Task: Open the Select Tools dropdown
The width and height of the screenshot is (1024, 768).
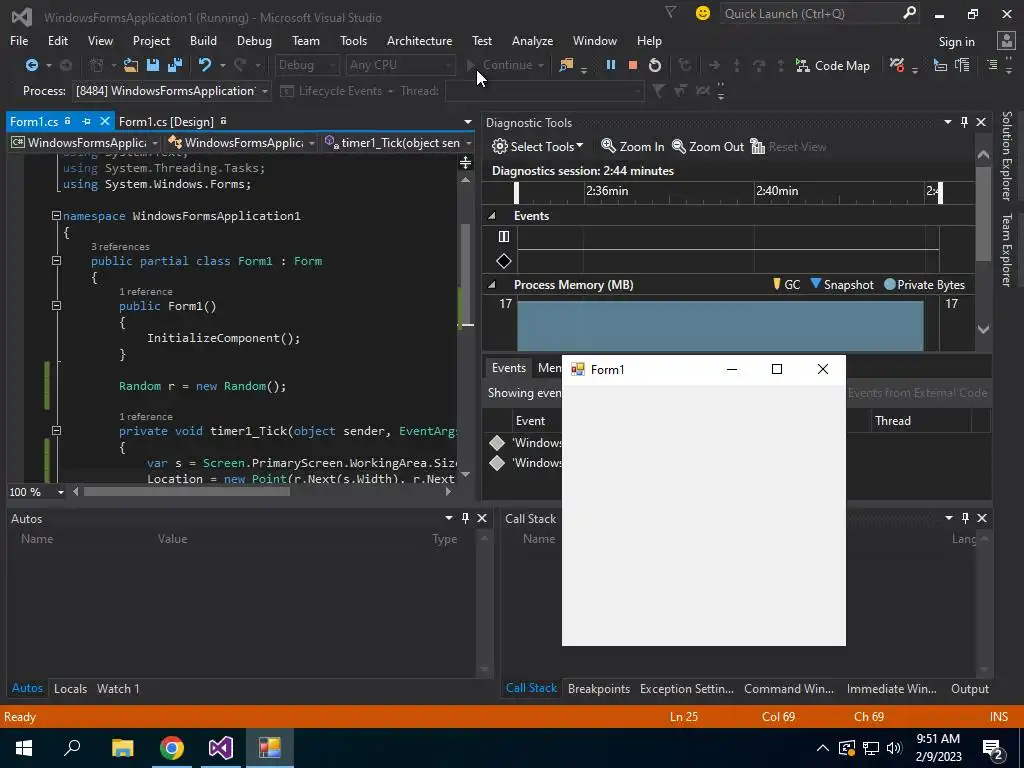Action: pos(537,146)
